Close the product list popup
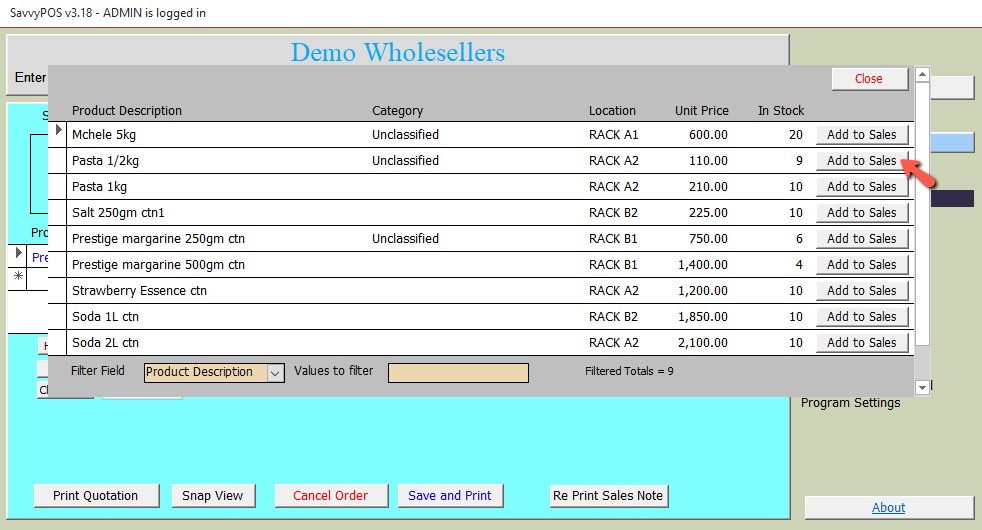 pos(868,79)
